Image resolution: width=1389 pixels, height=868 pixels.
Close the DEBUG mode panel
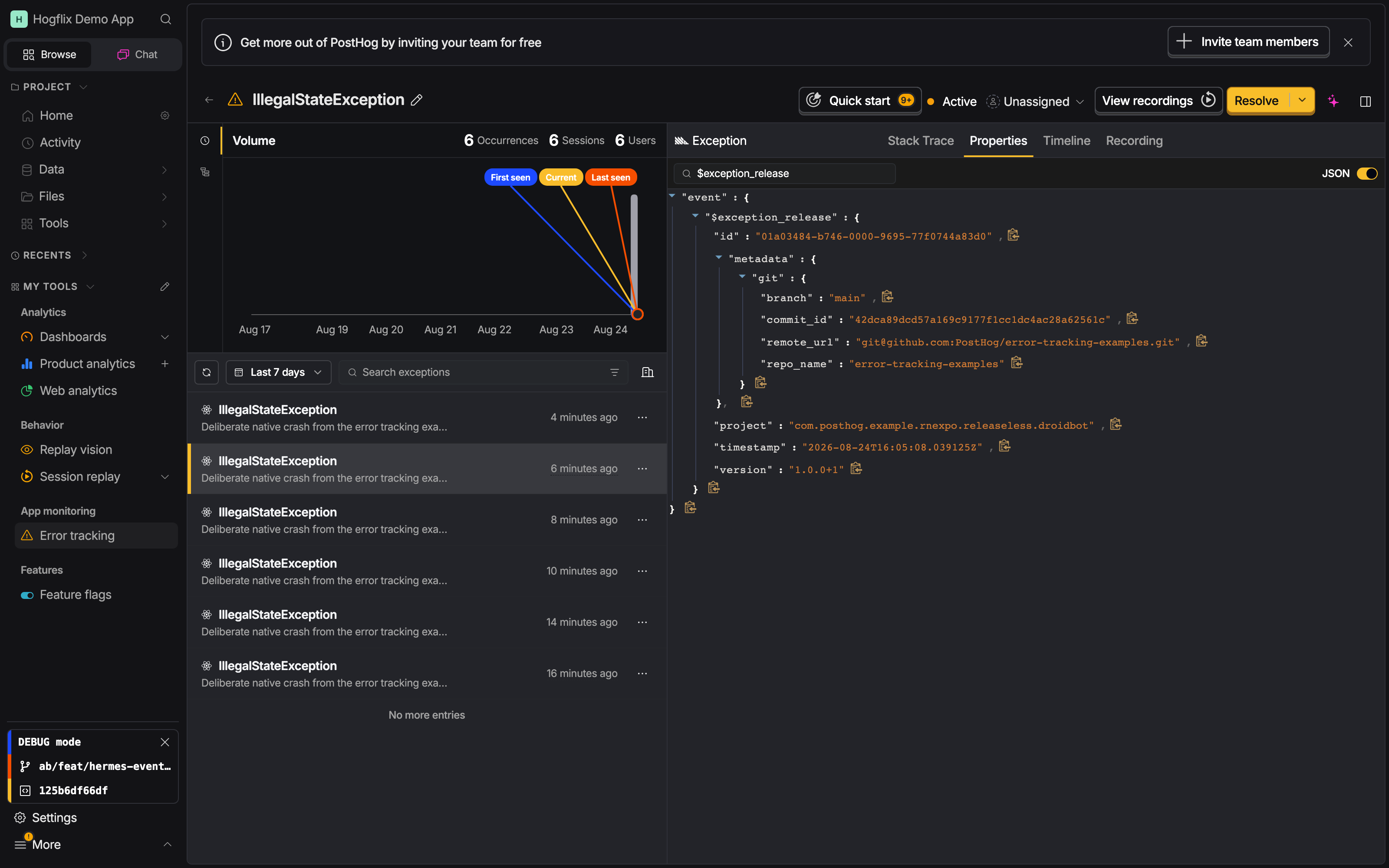[165, 742]
